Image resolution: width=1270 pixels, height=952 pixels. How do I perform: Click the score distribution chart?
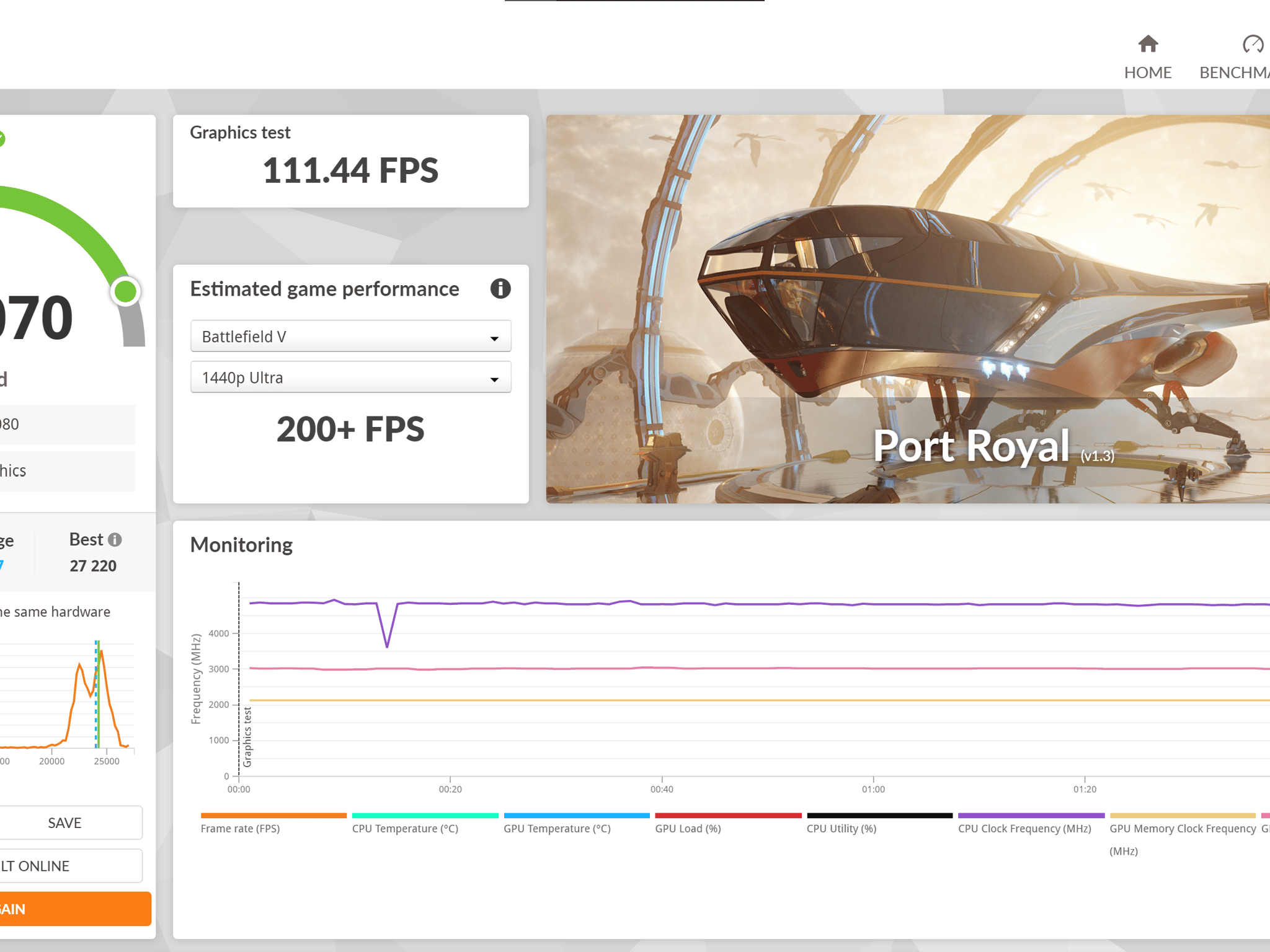67,695
